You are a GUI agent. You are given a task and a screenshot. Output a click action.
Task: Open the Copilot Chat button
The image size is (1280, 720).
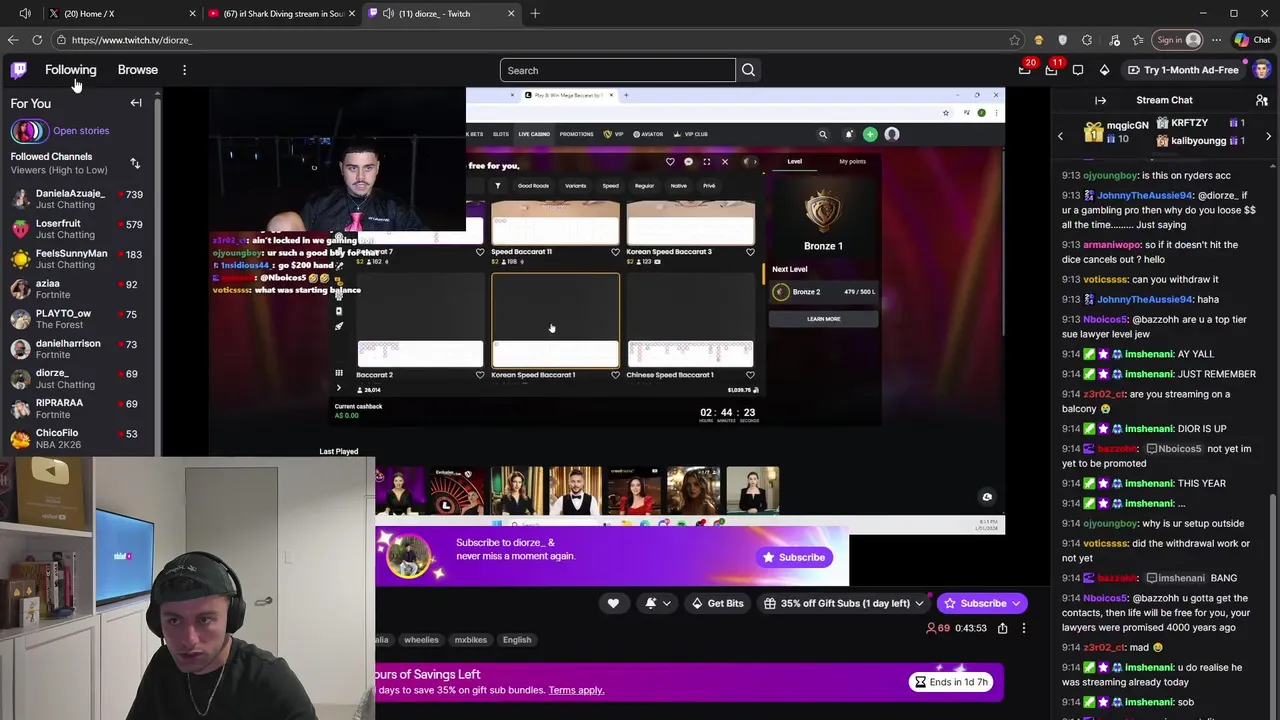coord(1251,40)
